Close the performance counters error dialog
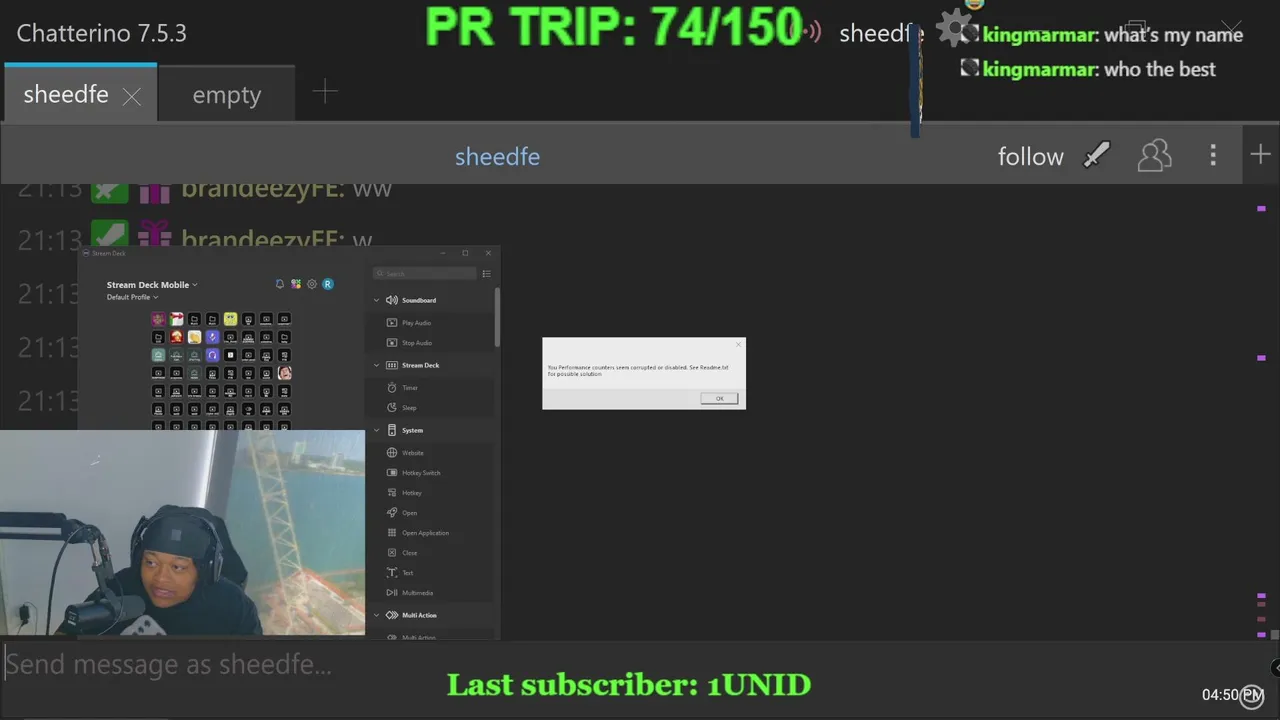Screen dimensions: 1280x720 [739, 345]
